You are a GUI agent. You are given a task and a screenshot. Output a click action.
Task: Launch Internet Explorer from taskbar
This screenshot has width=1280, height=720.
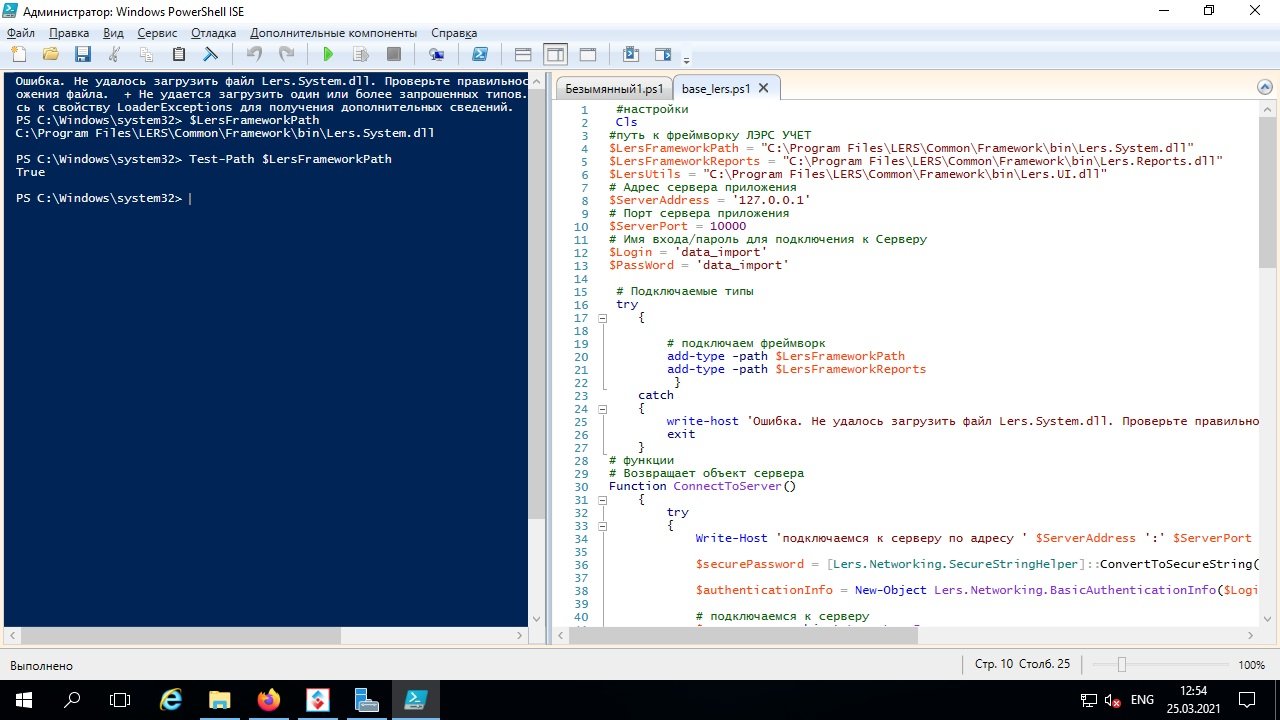[x=171, y=700]
